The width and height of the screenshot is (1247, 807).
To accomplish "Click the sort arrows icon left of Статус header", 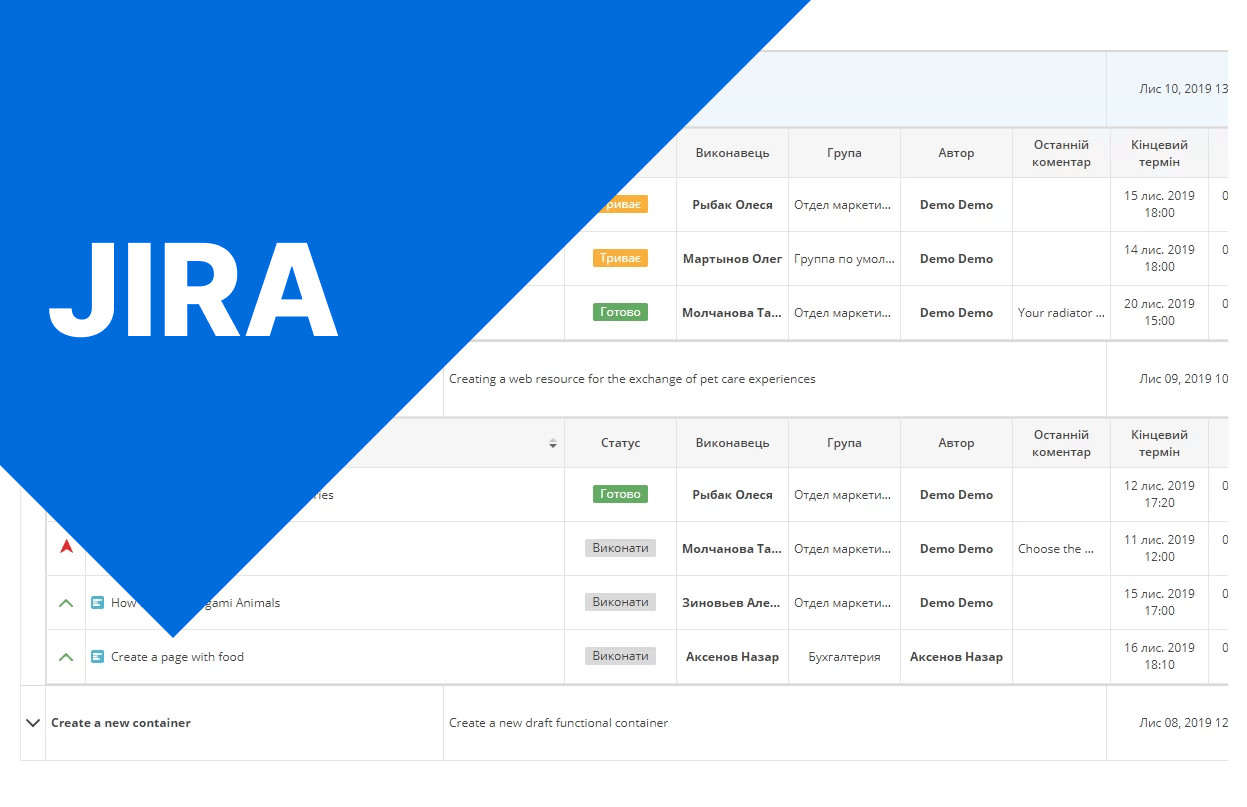I will [553, 443].
